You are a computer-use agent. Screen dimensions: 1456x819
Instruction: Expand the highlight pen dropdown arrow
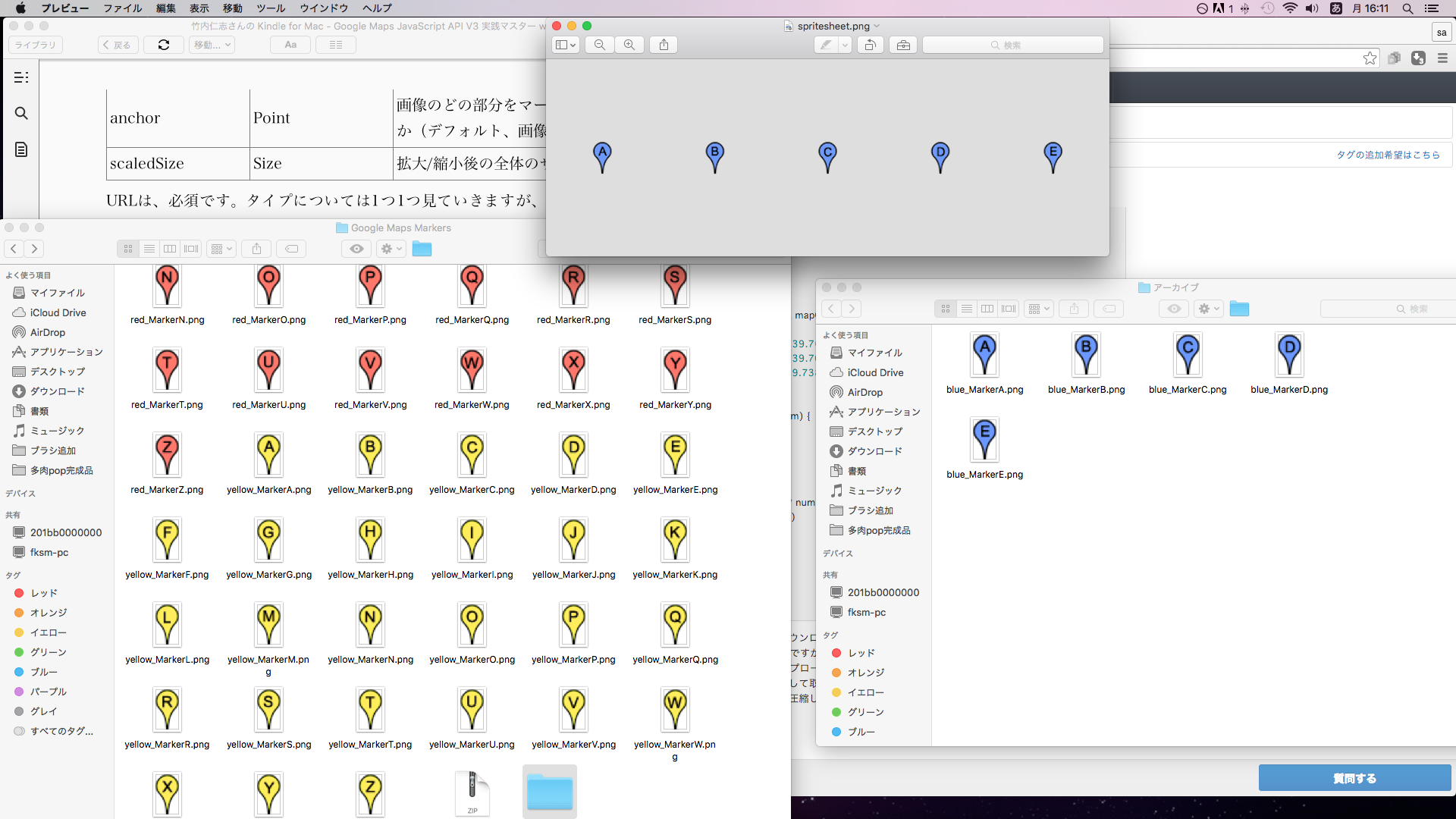click(x=845, y=45)
